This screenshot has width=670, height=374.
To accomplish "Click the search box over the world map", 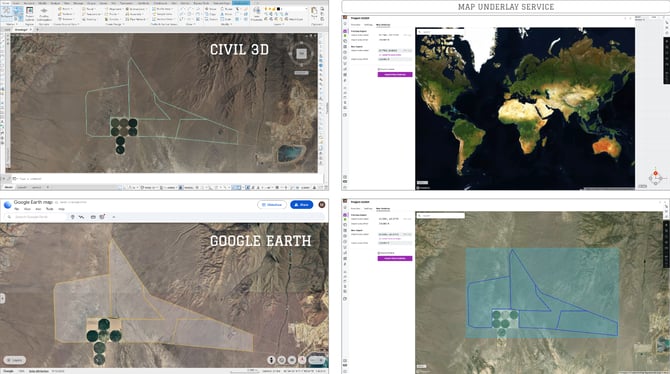I will pos(441,32).
